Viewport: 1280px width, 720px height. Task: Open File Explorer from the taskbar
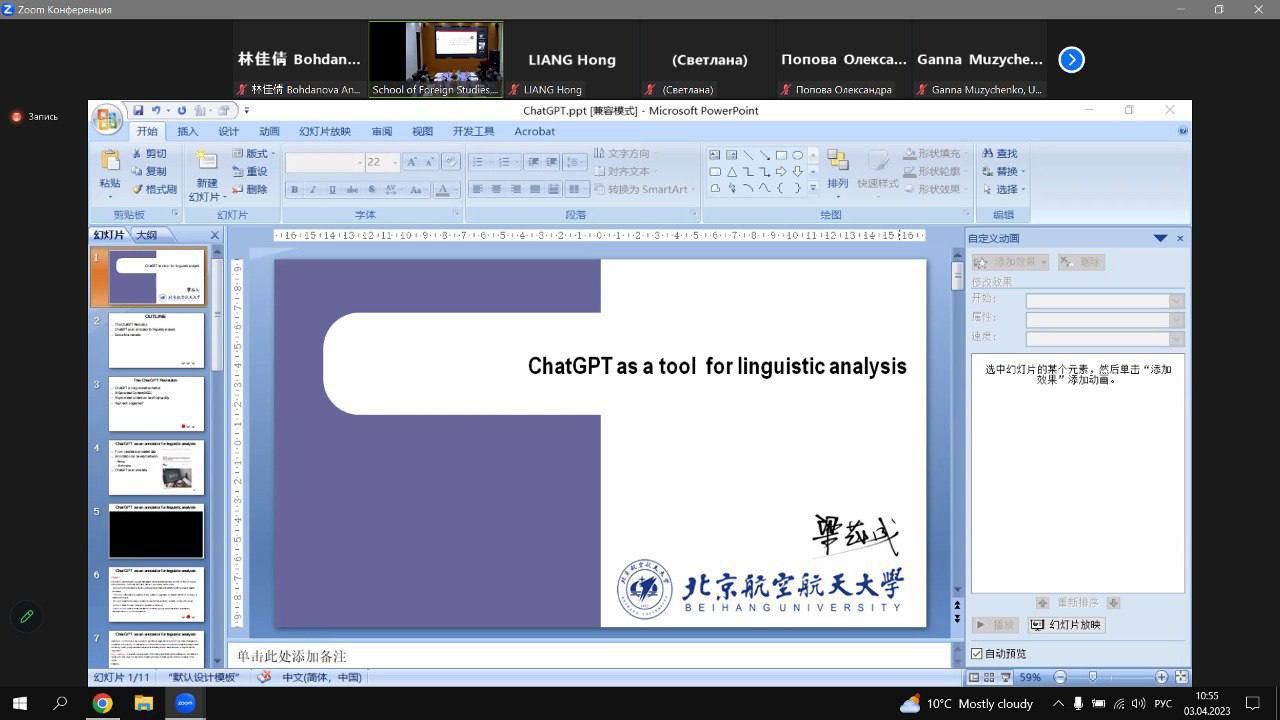click(x=143, y=703)
